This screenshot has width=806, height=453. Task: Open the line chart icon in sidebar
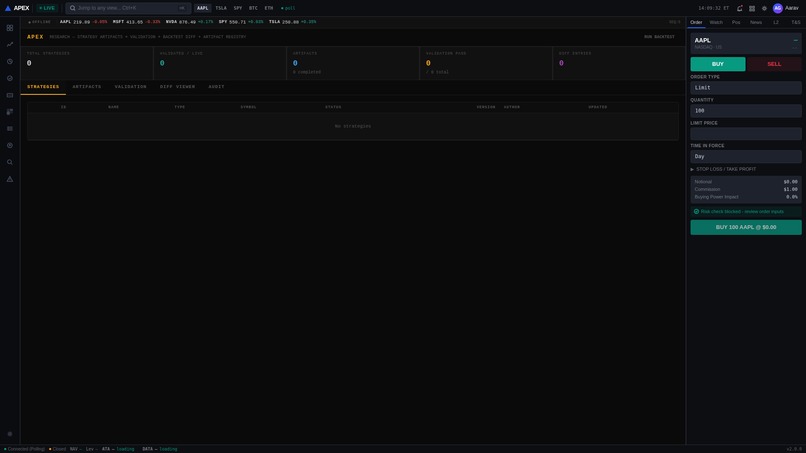tap(10, 45)
